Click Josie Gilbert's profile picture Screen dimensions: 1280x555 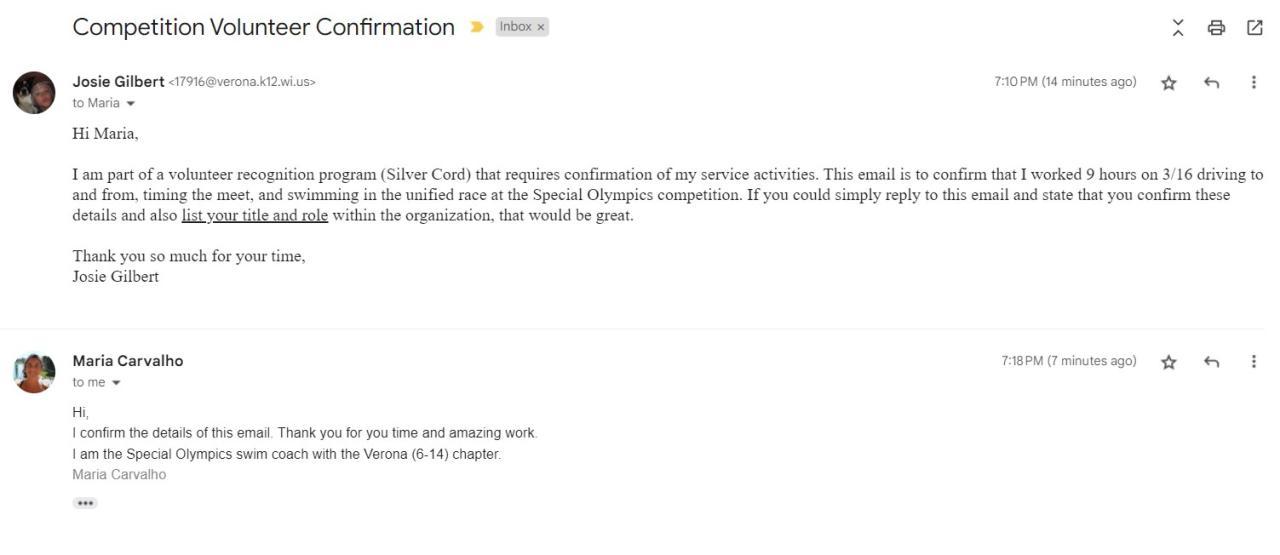34,93
